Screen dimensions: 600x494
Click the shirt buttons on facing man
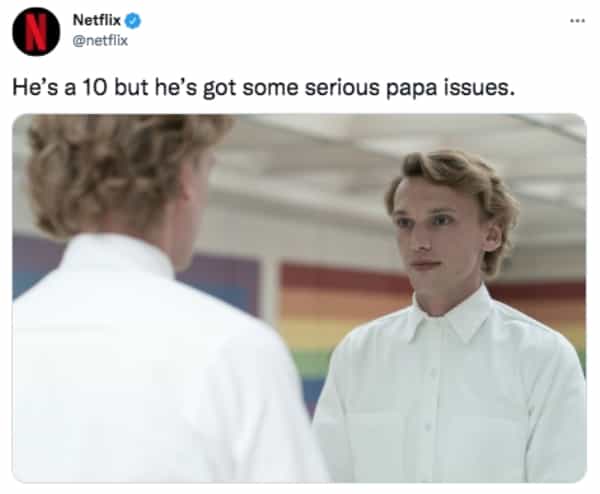430,398
